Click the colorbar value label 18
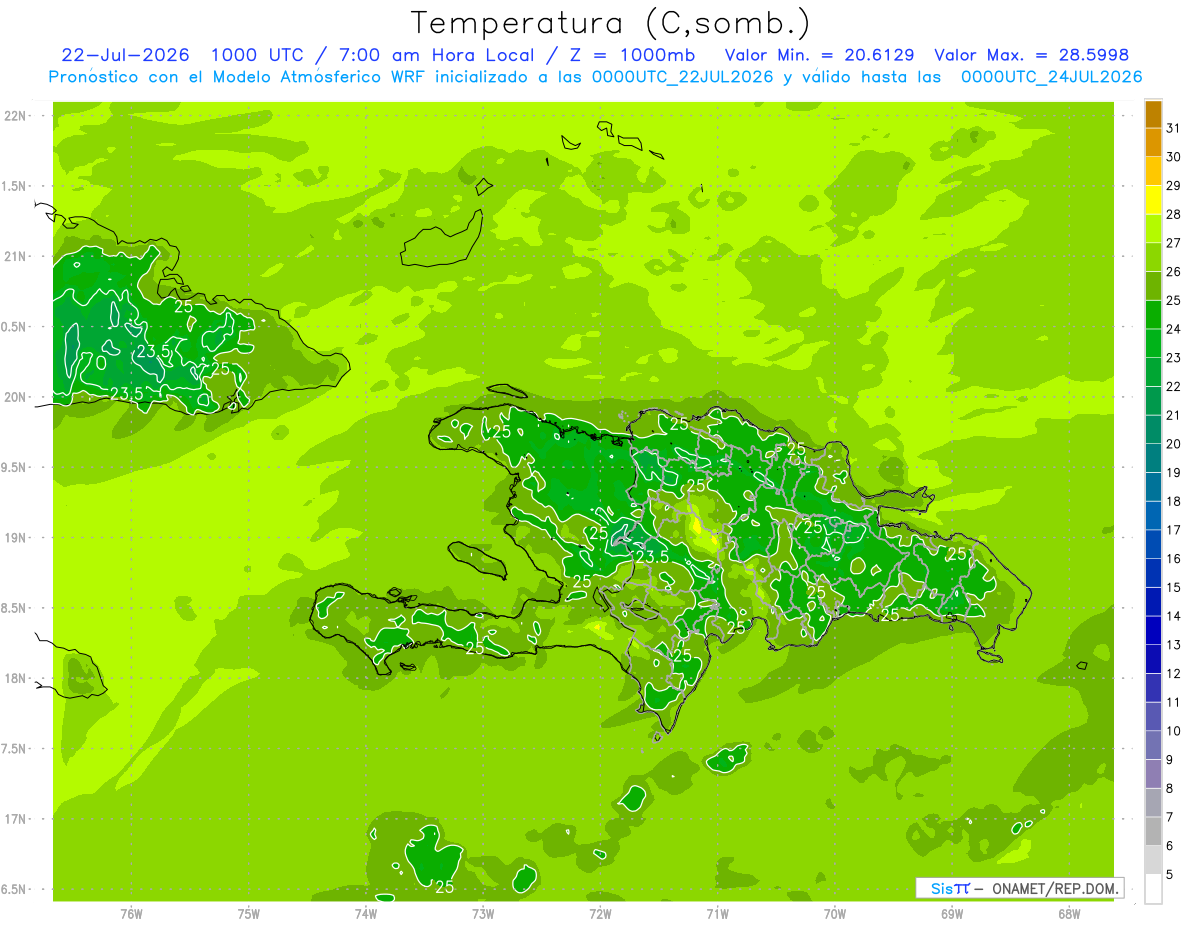This screenshot has width=1200, height=927. click(1175, 501)
